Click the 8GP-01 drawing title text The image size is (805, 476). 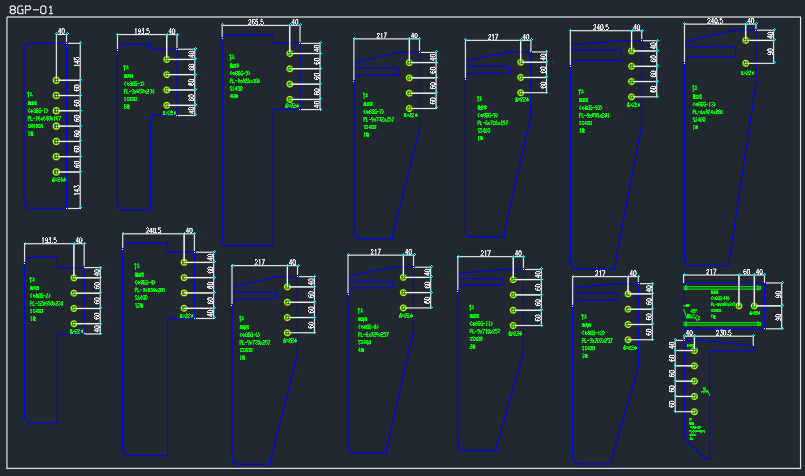tap(32, 9)
